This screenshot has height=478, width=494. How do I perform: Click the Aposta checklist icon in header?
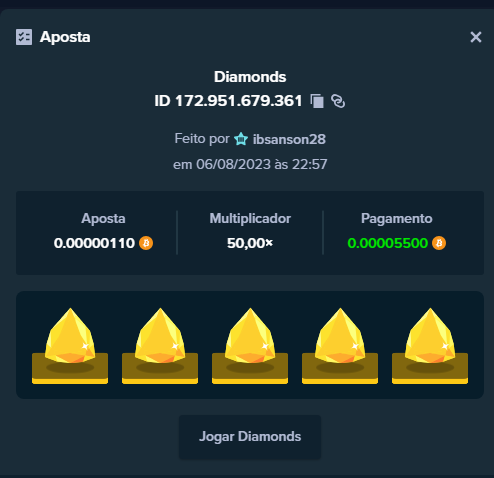click(24, 37)
